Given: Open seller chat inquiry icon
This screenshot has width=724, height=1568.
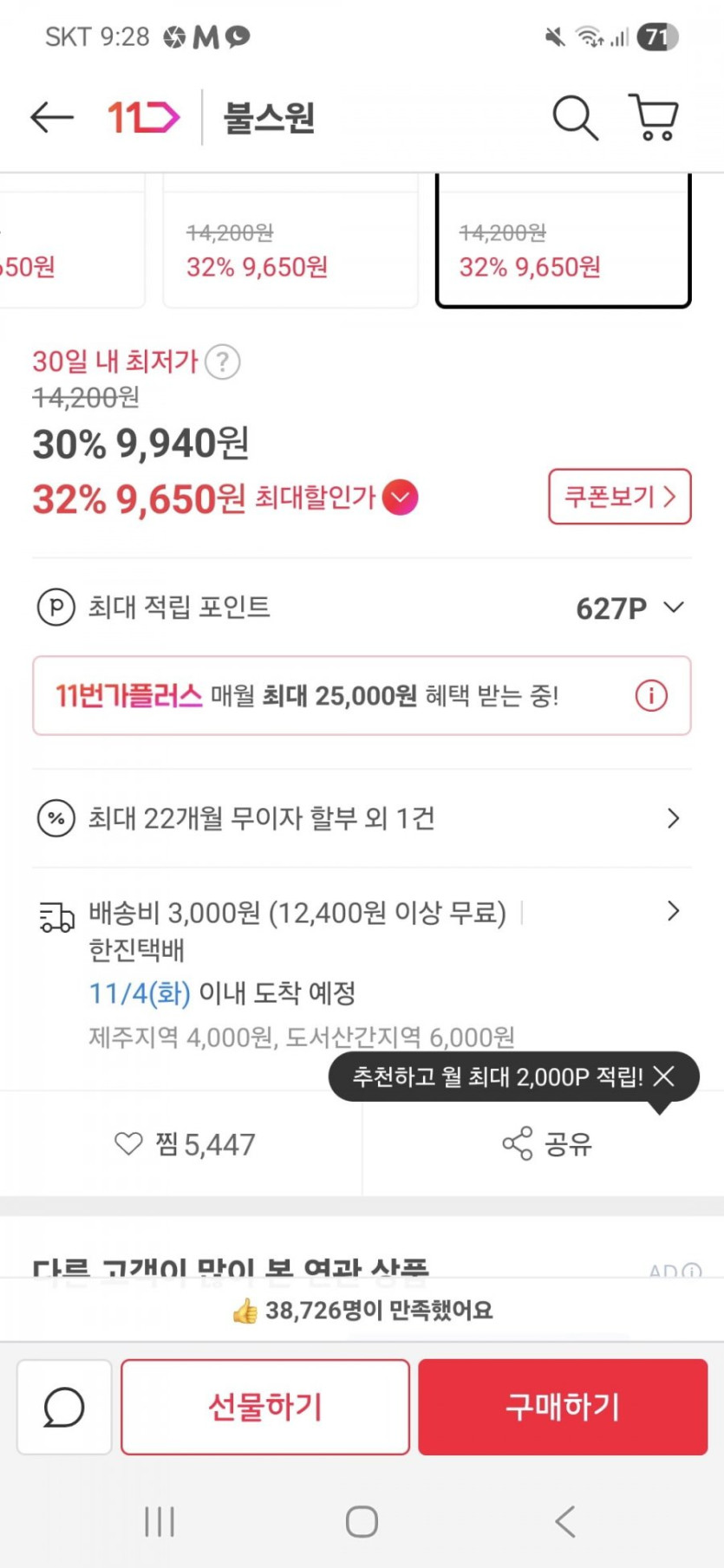Looking at the screenshot, I should 64,1407.
